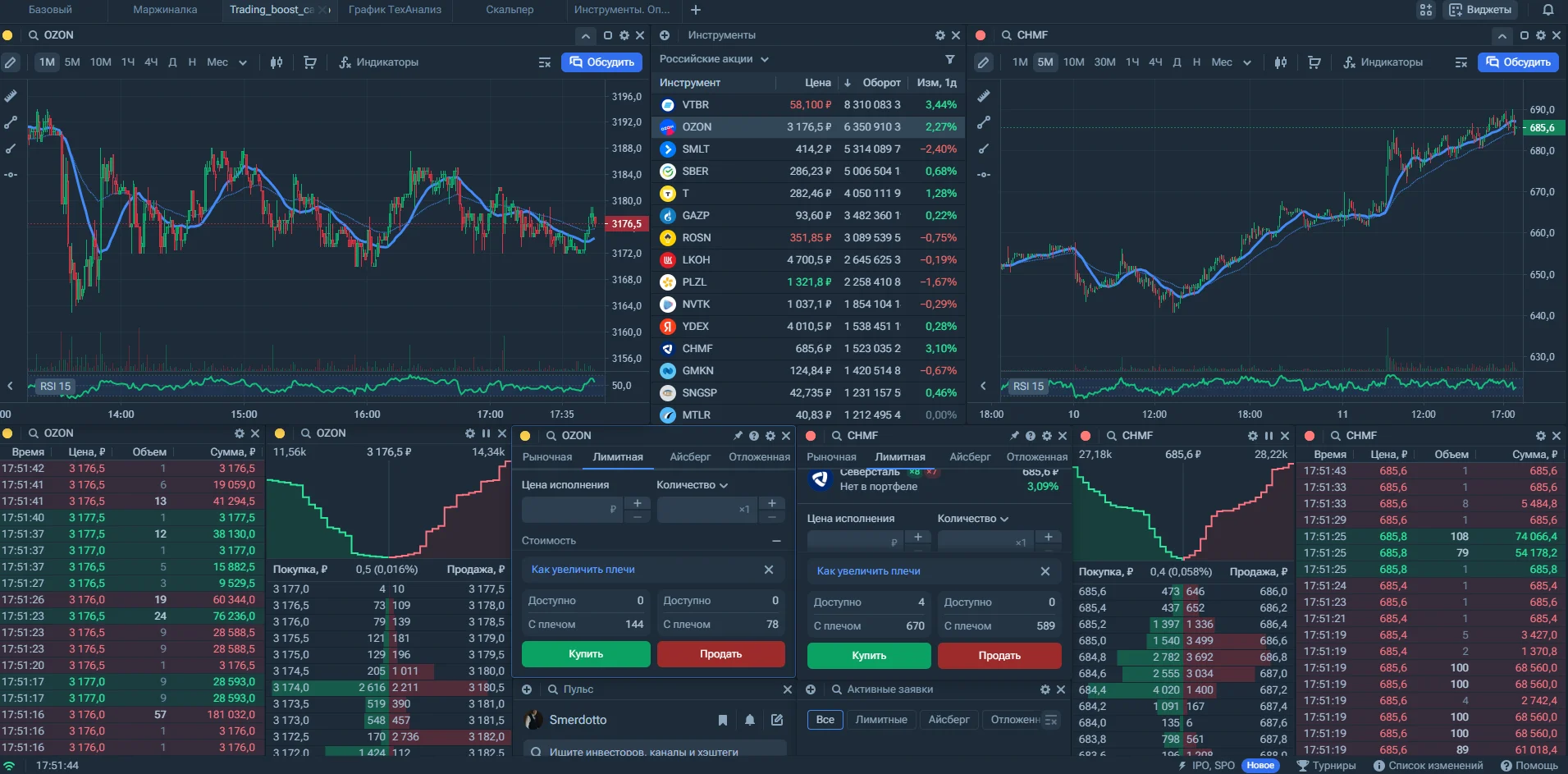Open settings gear of the OZON chart widget
The image size is (1568, 774).
click(624, 35)
